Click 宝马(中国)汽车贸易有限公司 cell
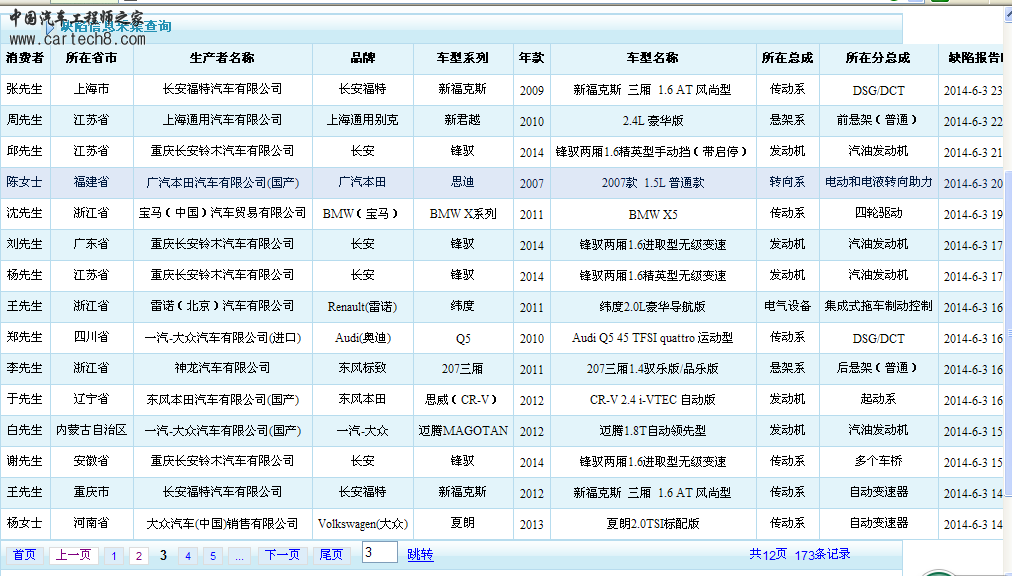This screenshot has height=576, width=1012. [223, 214]
